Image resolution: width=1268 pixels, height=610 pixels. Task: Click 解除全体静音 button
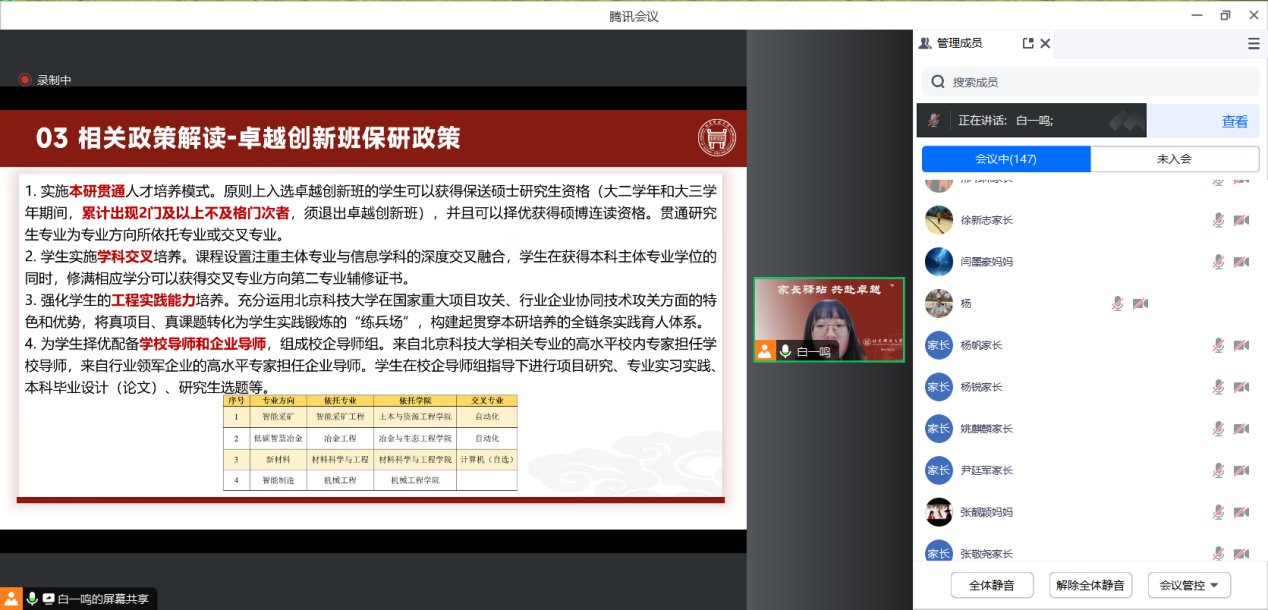pos(1090,585)
